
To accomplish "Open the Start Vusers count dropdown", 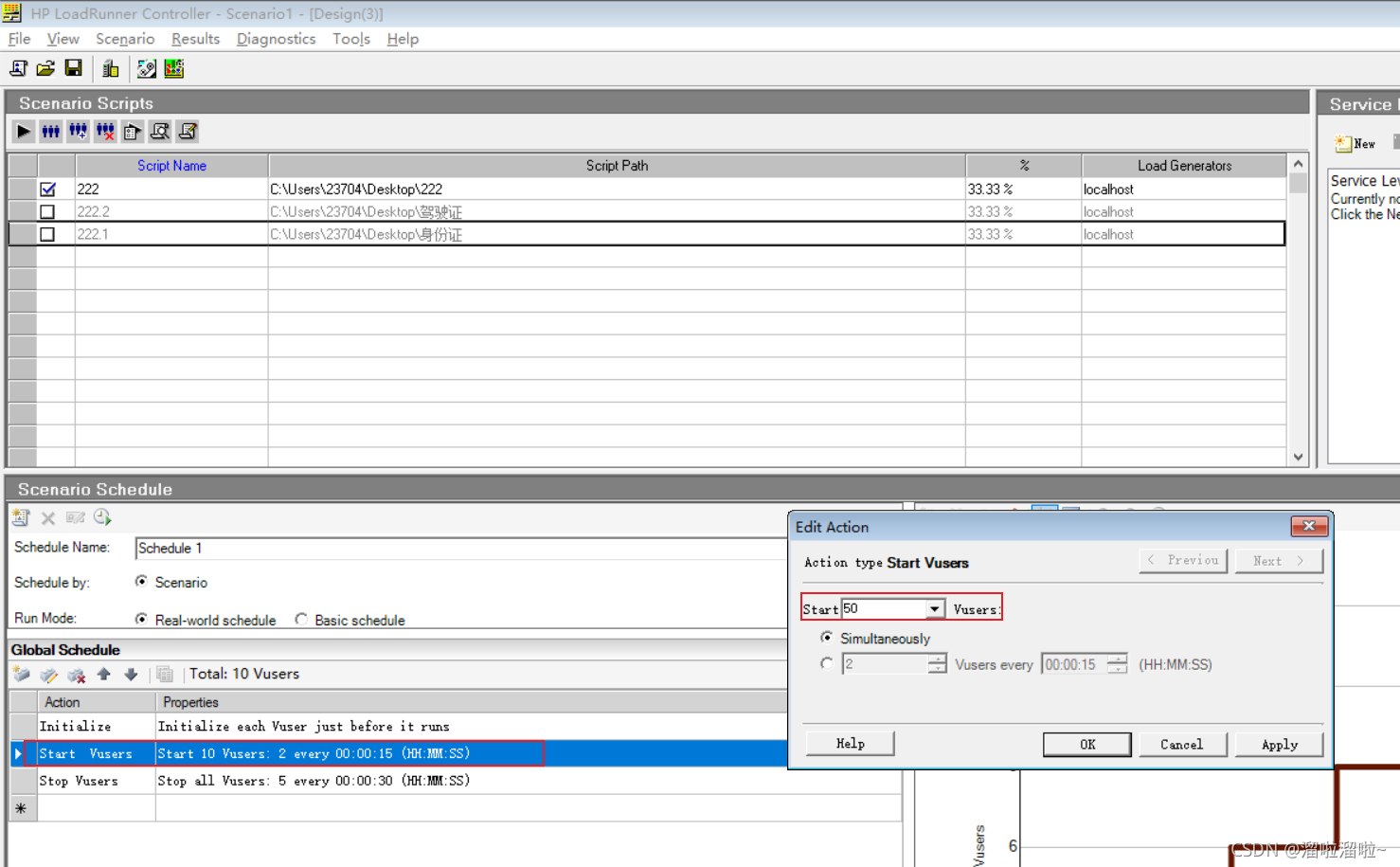I will coord(935,609).
